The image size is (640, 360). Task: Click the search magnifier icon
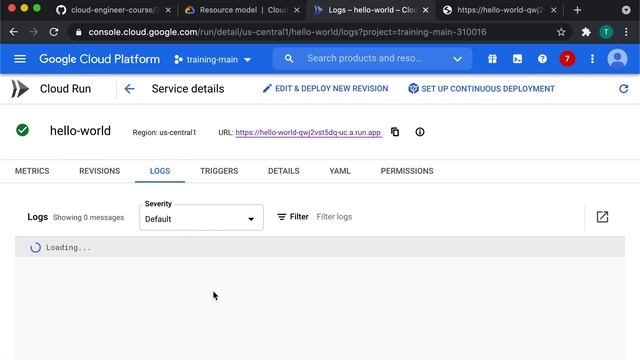coord(289,59)
